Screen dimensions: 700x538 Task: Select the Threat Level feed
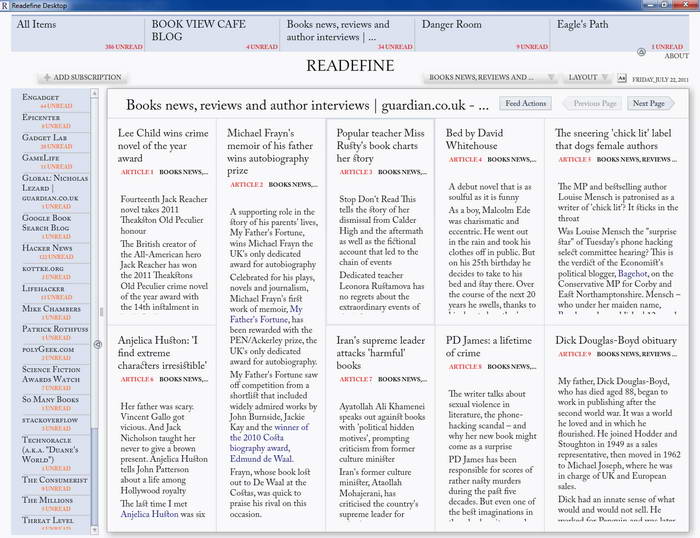(51, 524)
